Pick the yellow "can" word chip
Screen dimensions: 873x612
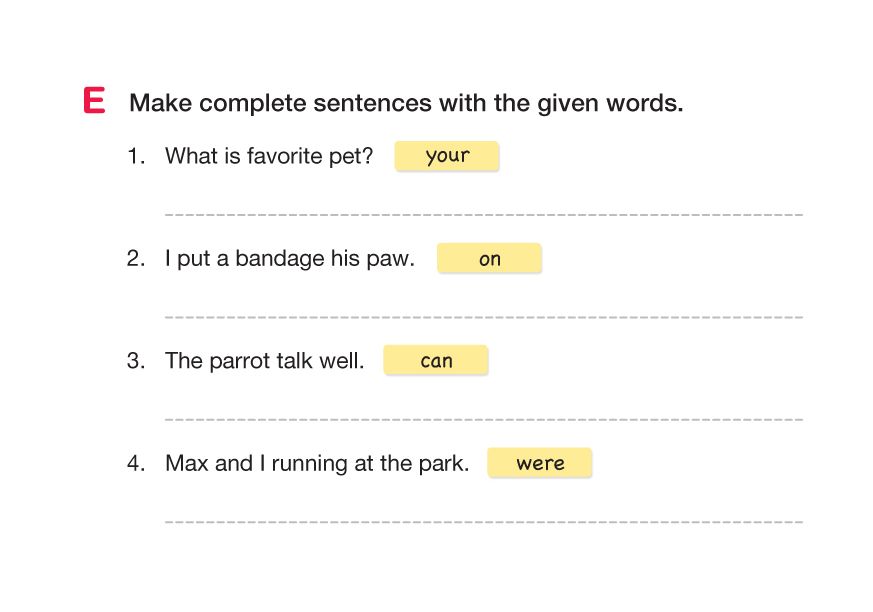(x=436, y=361)
